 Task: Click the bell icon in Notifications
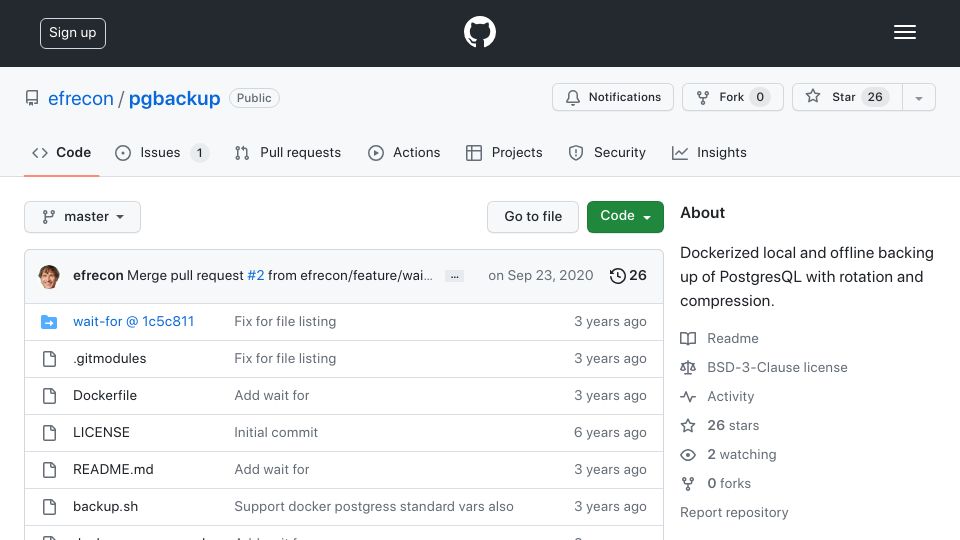pos(572,97)
